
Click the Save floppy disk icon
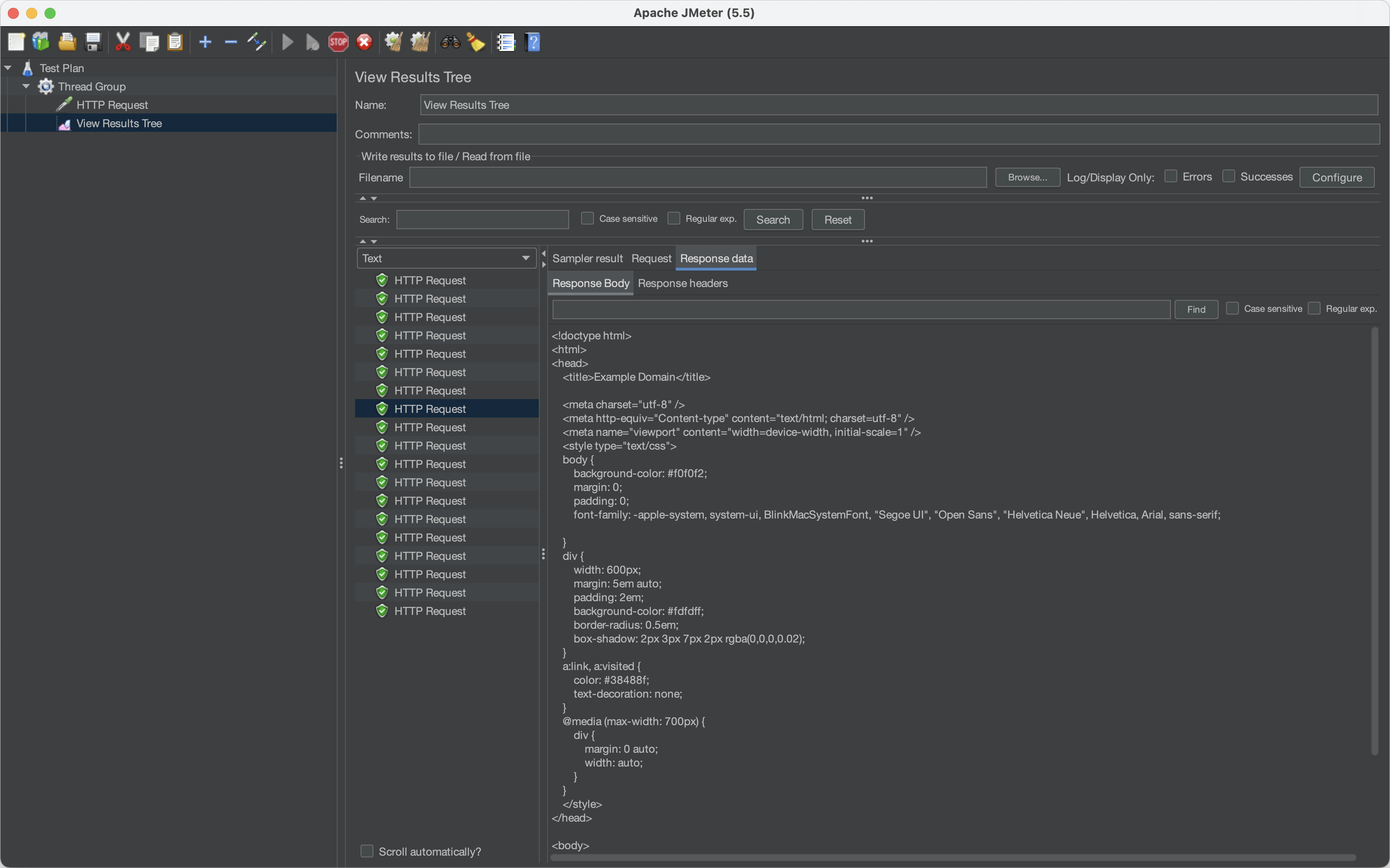pos(93,42)
